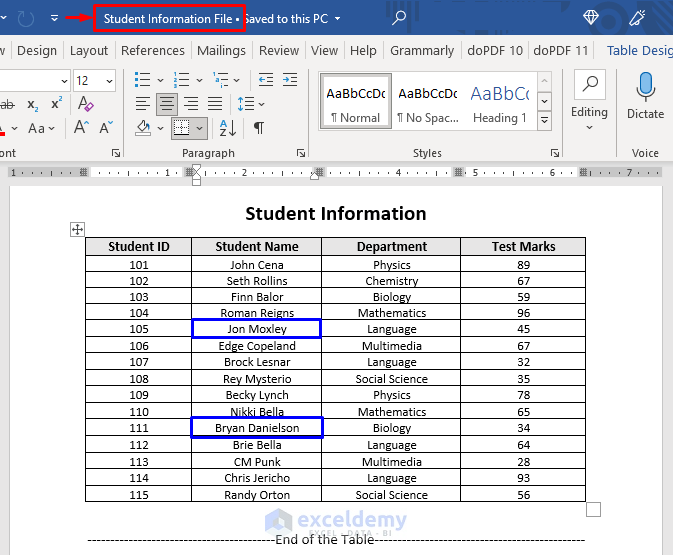This screenshot has height=555, width=673.
Task: Open the doPDF 10 tab
Action: click(495, 51)
